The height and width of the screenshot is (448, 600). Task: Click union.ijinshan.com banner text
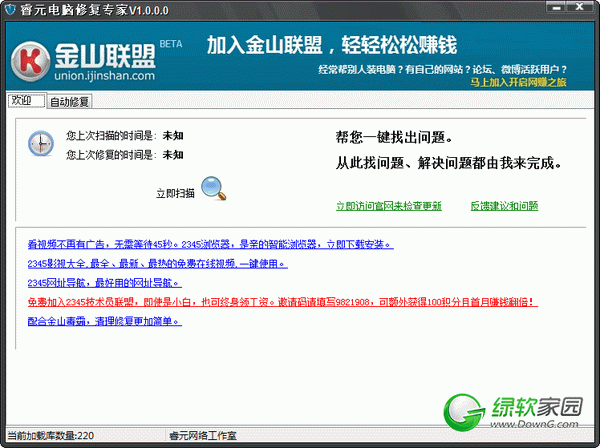104,76
